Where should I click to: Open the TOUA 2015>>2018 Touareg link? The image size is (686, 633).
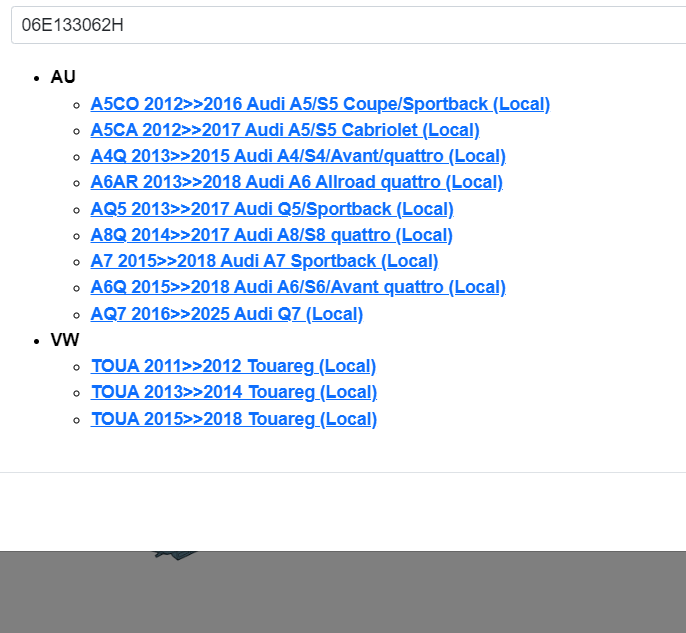pos(233,419)
